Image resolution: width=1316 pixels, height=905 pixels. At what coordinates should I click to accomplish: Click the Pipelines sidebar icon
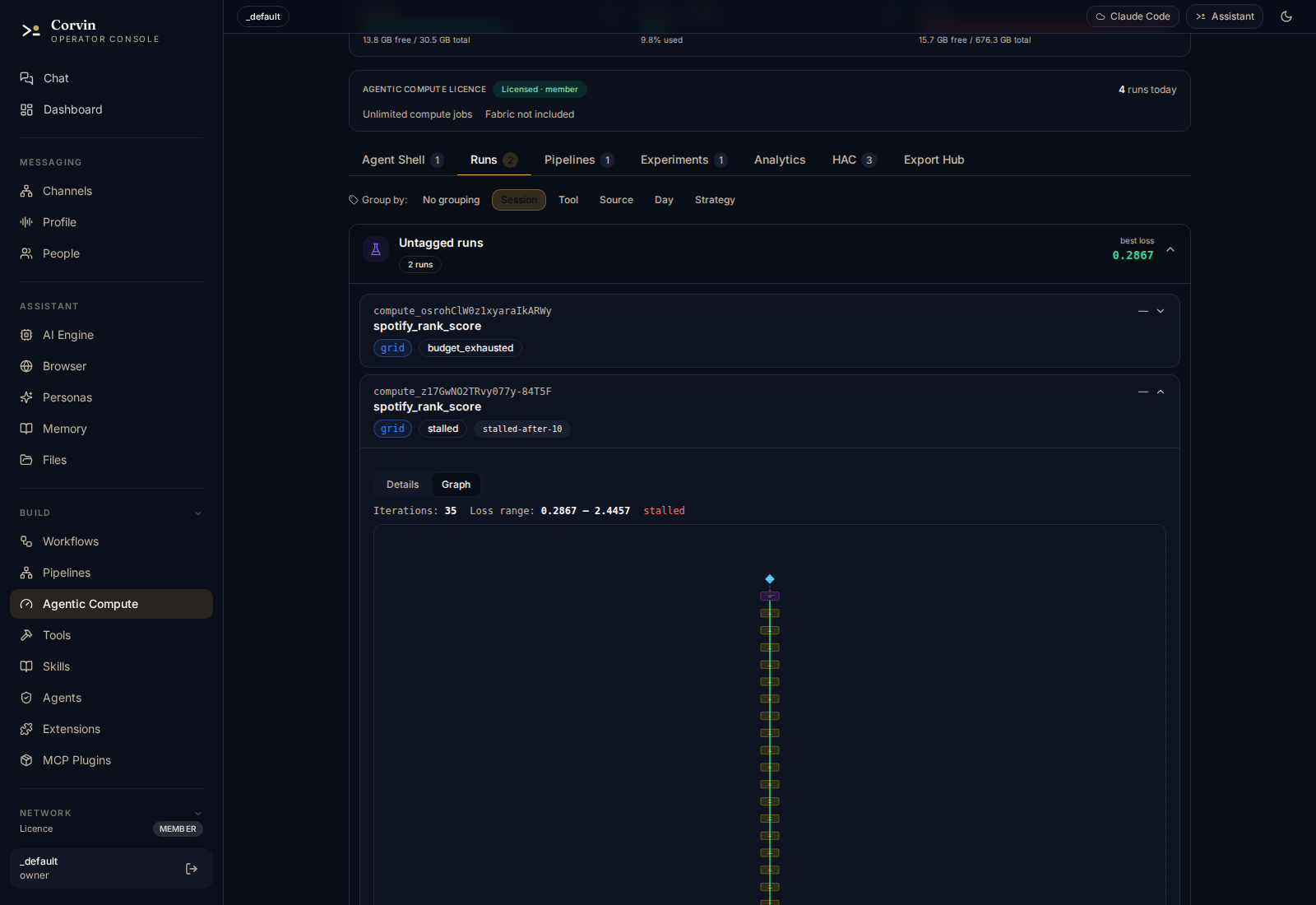pyautogui.click(x=26, y=573)
